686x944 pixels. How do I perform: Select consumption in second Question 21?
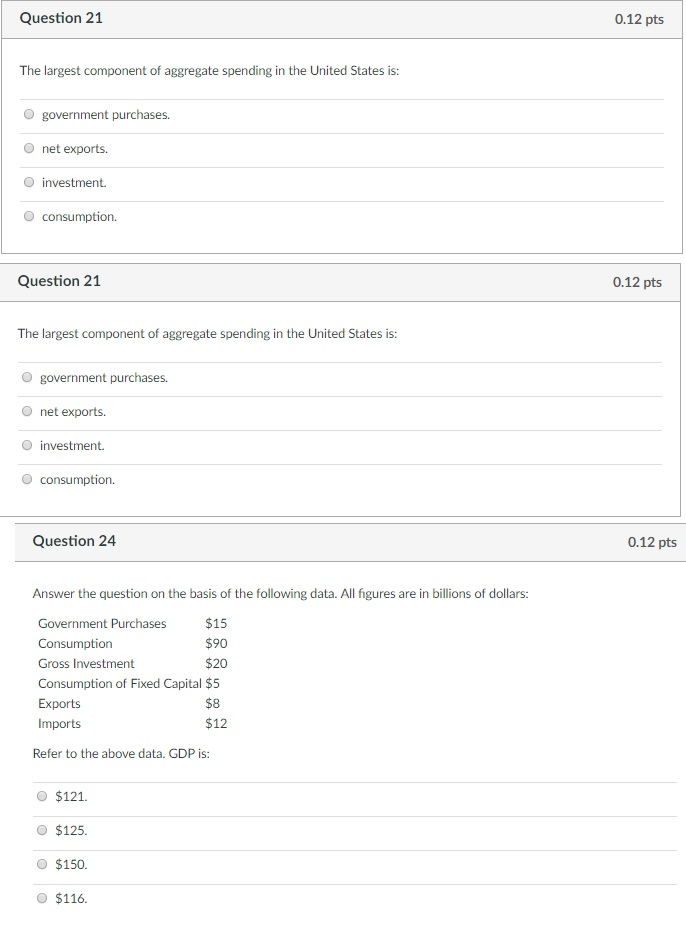(x=26, y=479)
